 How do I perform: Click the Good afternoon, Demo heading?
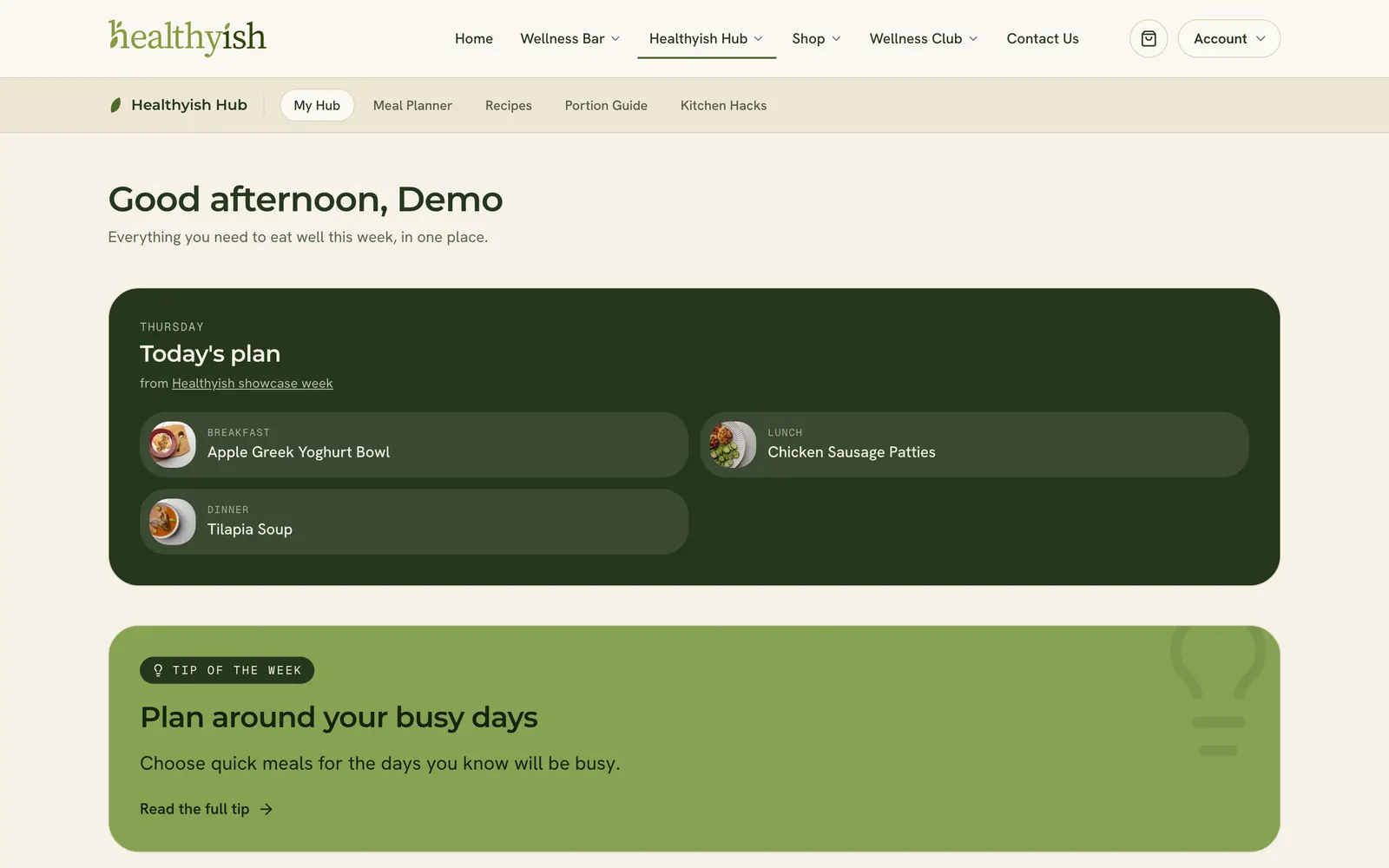pos(306,200)
